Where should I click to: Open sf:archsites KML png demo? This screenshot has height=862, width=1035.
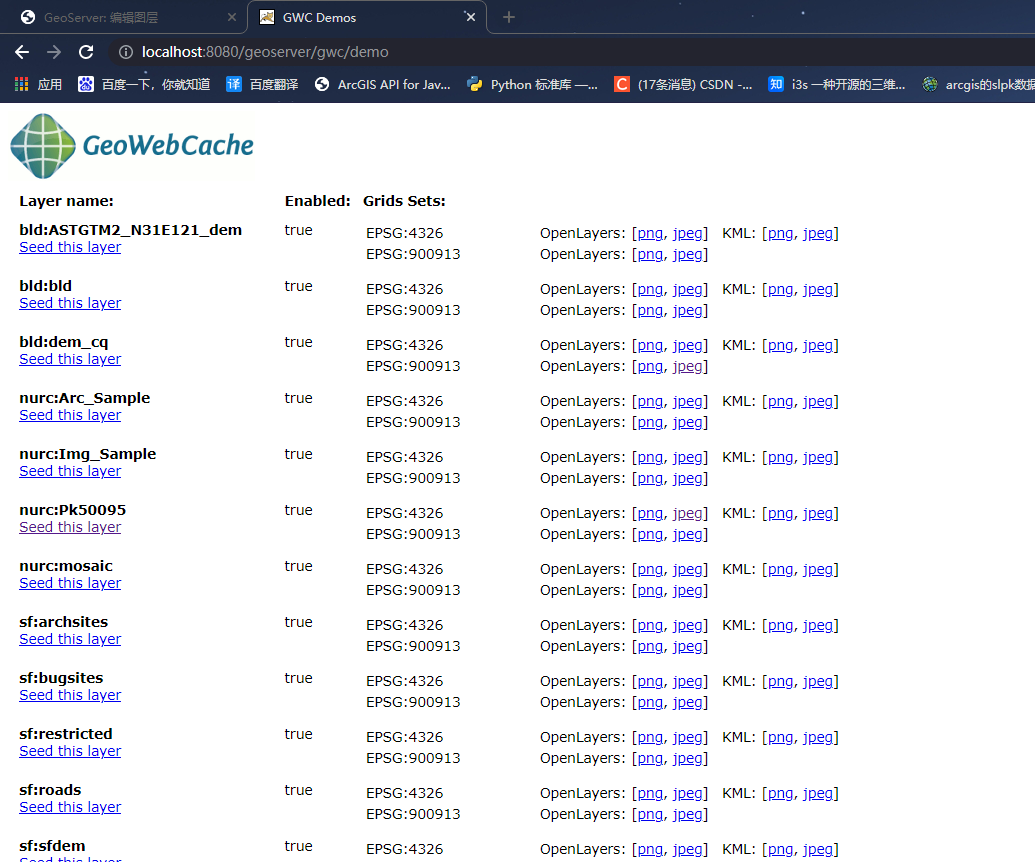(780, 626)
